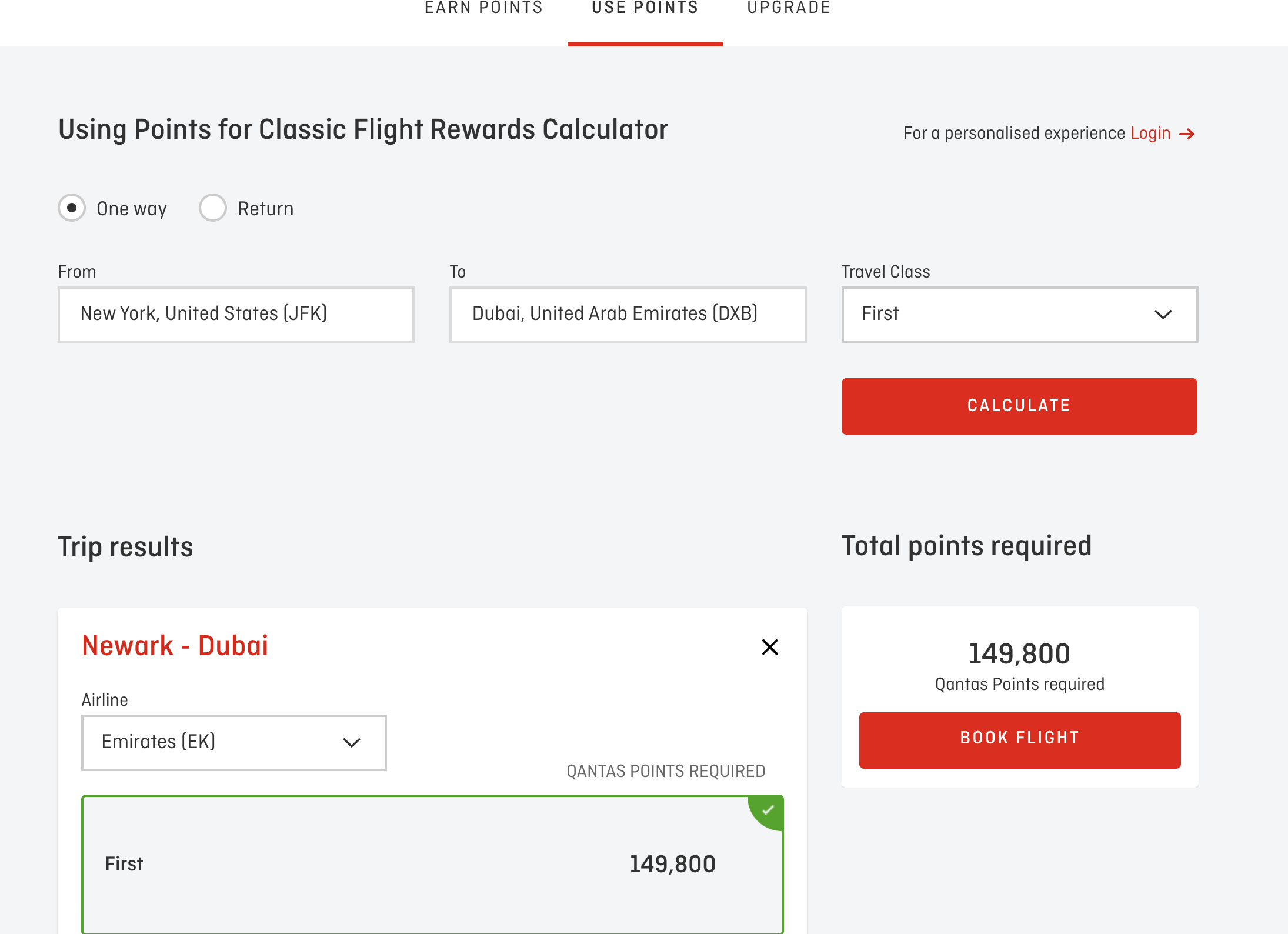Click the Login arrow icon

click(1187, 134)
